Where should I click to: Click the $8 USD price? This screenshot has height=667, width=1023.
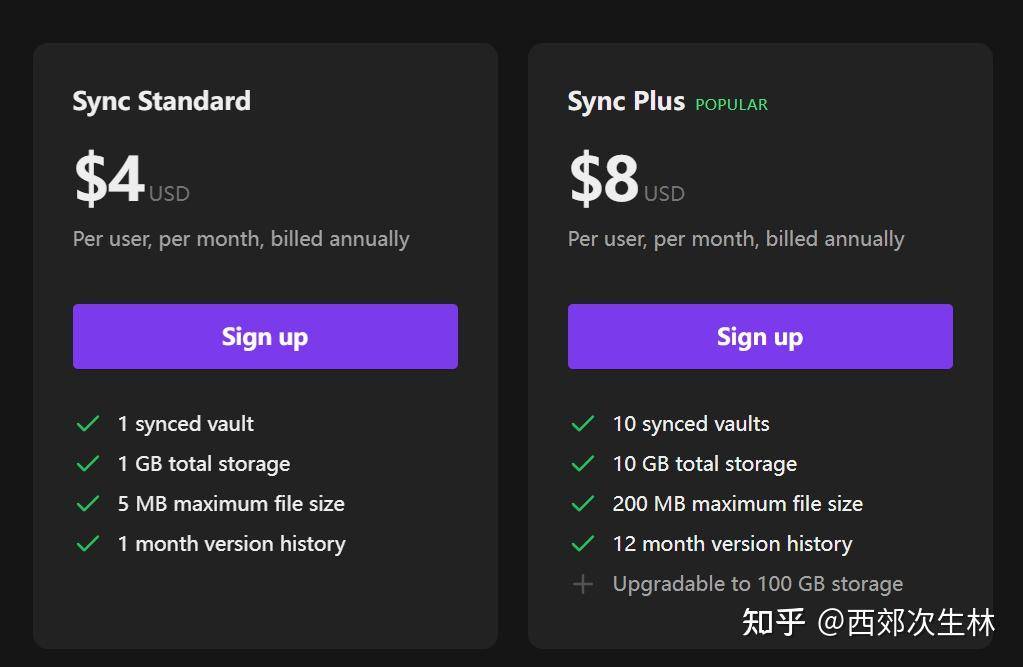pos(626,178)
